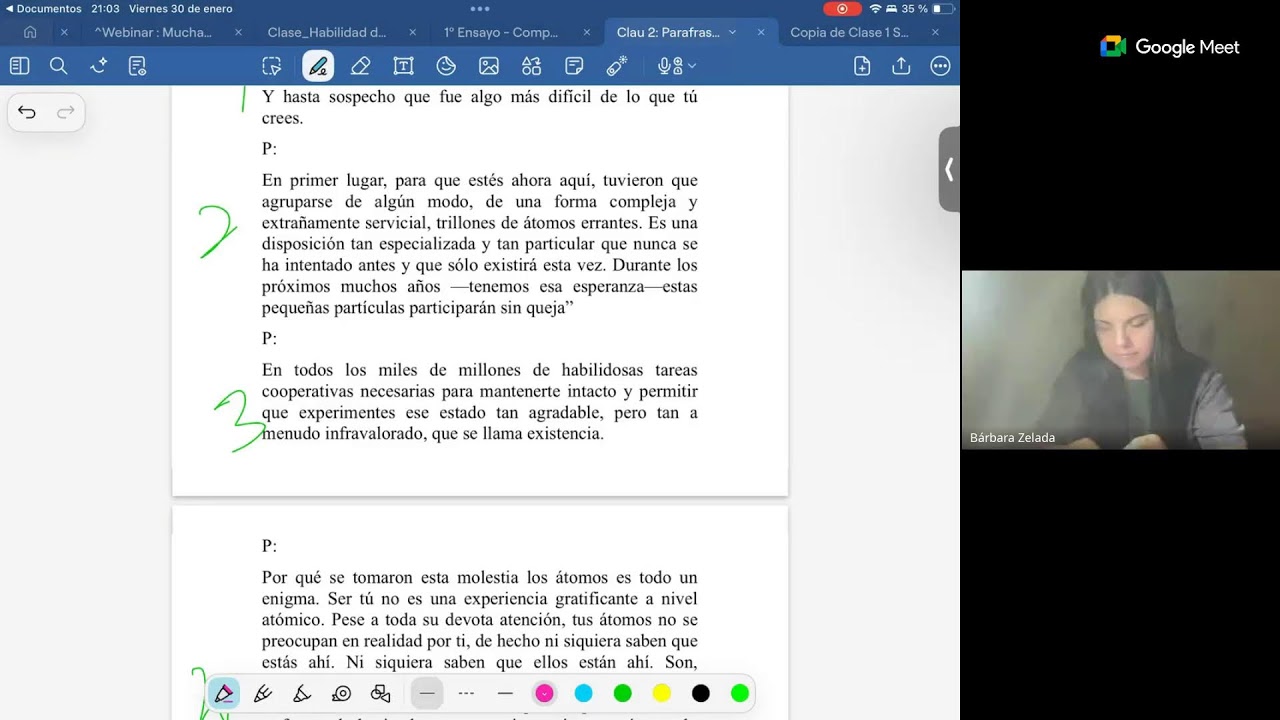Add a new page
This screenshot has width=1280, height=720.
(862, 66)
